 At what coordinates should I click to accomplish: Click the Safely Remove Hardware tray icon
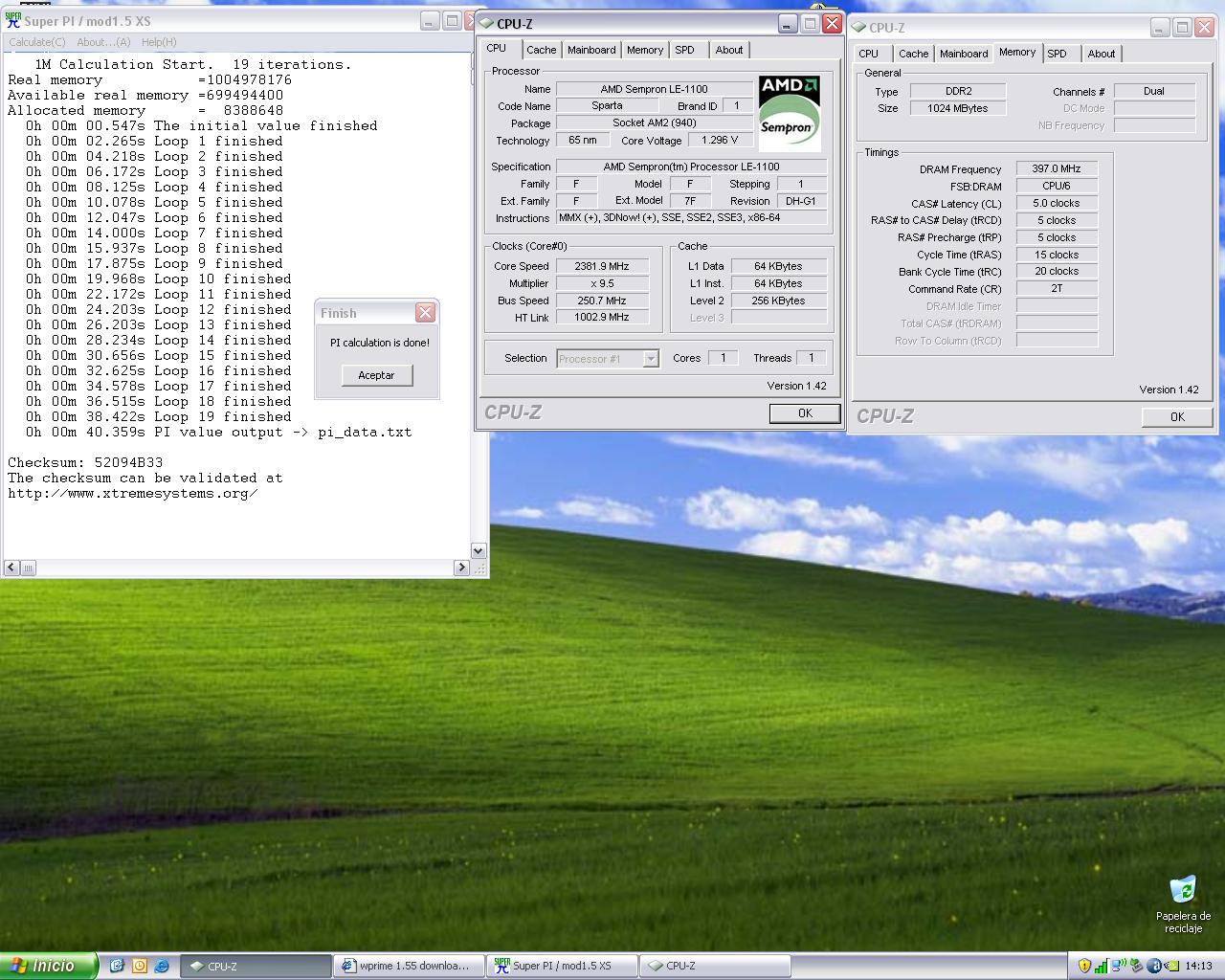[x=1136, y=966]
